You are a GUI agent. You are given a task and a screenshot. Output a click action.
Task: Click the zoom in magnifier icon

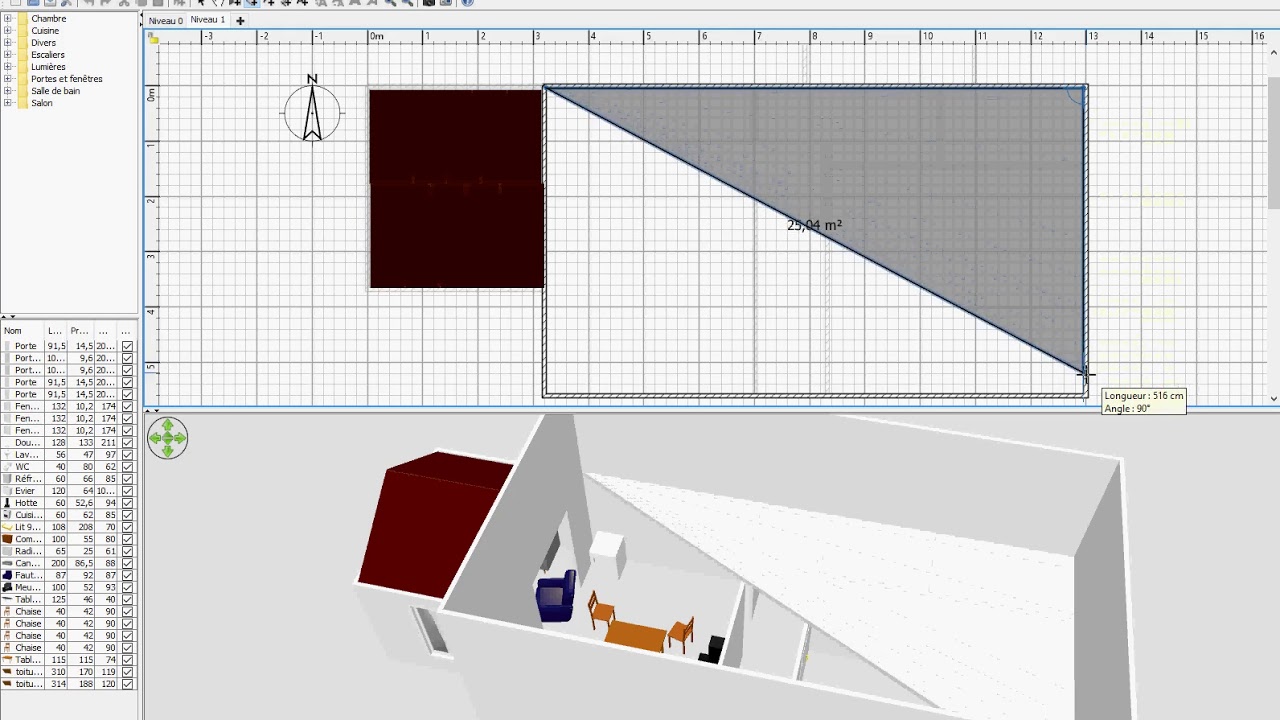(x=407, y=4)
